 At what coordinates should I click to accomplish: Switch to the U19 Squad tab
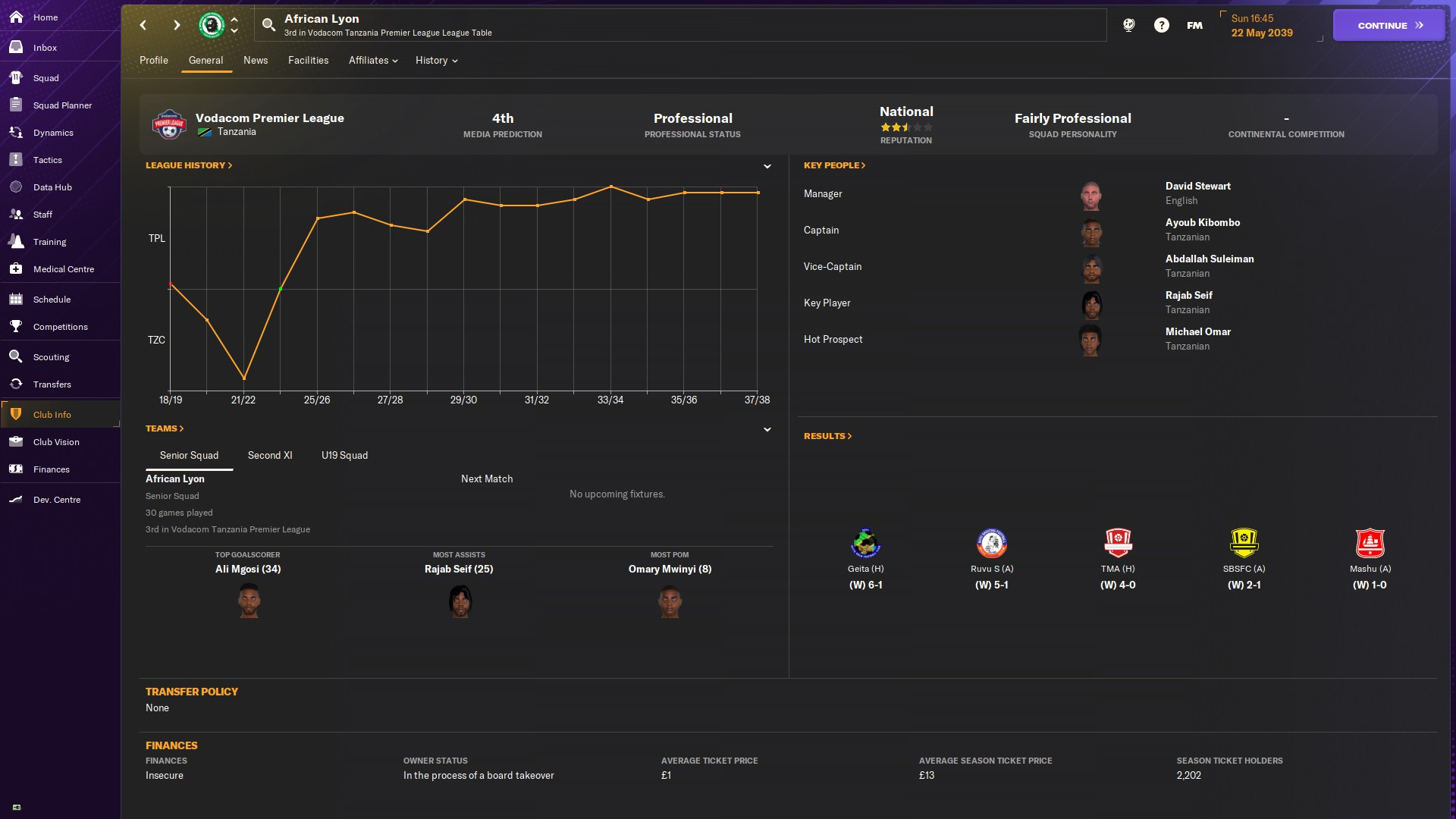tap(344, 456)
